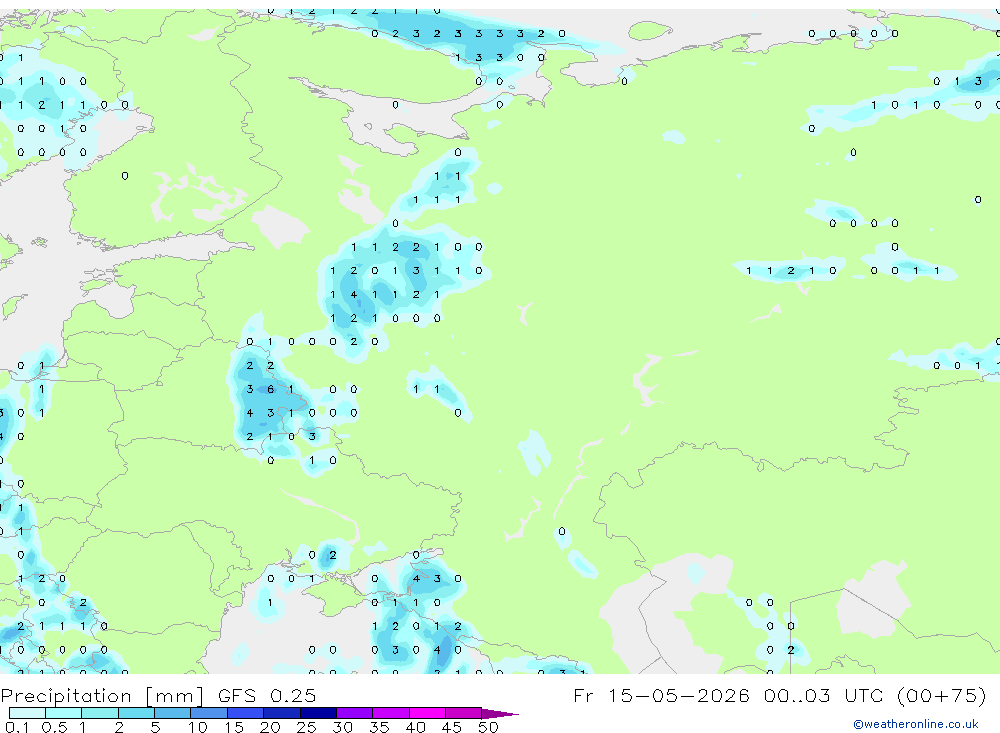Click the "0.1" legend scale label
This screenshot has height=733, width=1000.
point(18,727)
